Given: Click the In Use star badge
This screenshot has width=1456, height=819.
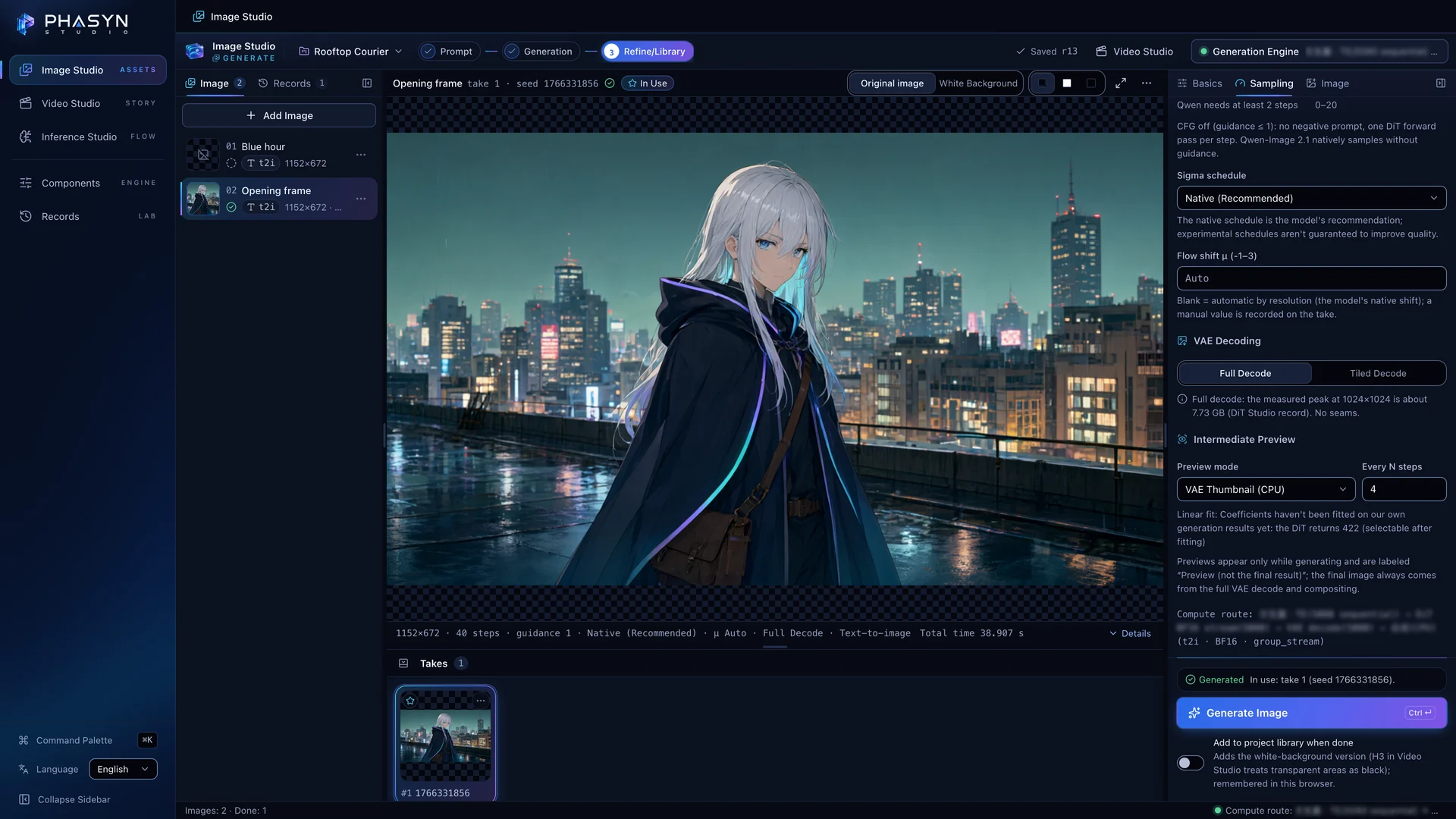Looking at the screenshot, I should [648, 83].
